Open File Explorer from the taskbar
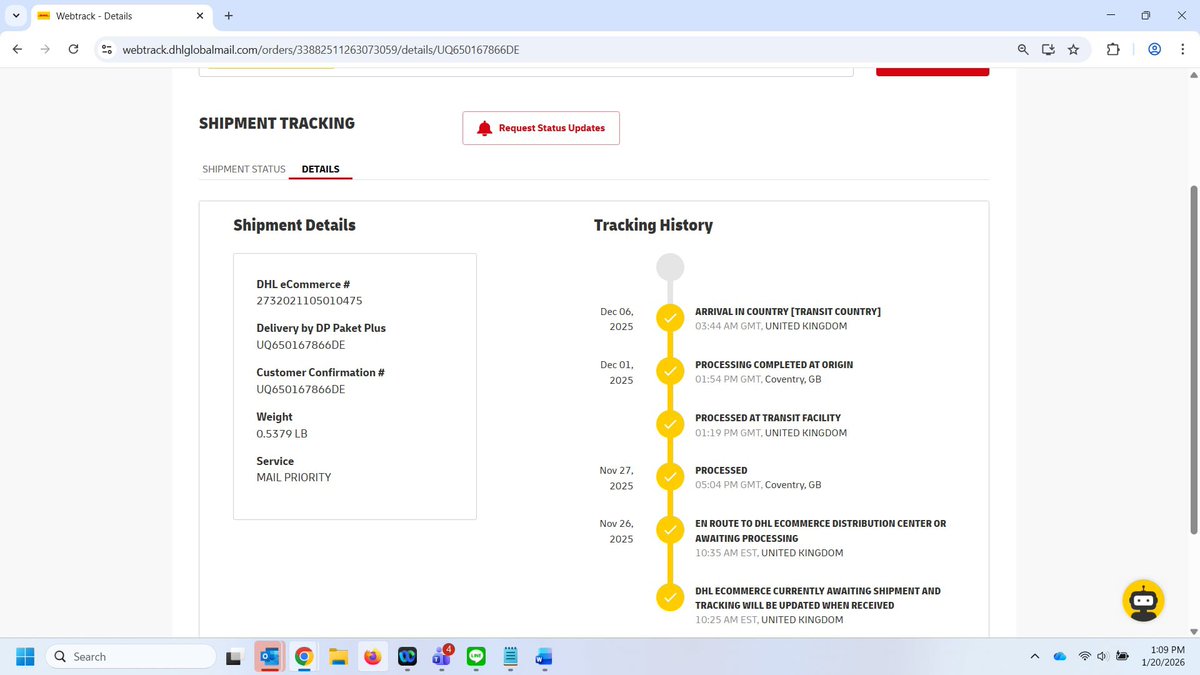 pos(338,657)
